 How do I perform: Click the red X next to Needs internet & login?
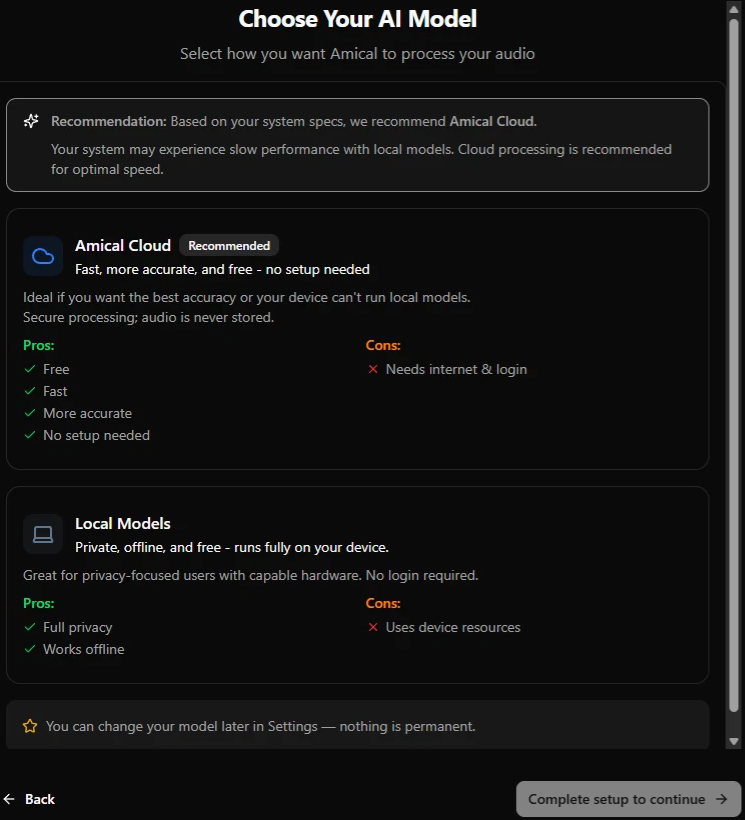pyautogui.click(x=373, y=369)
